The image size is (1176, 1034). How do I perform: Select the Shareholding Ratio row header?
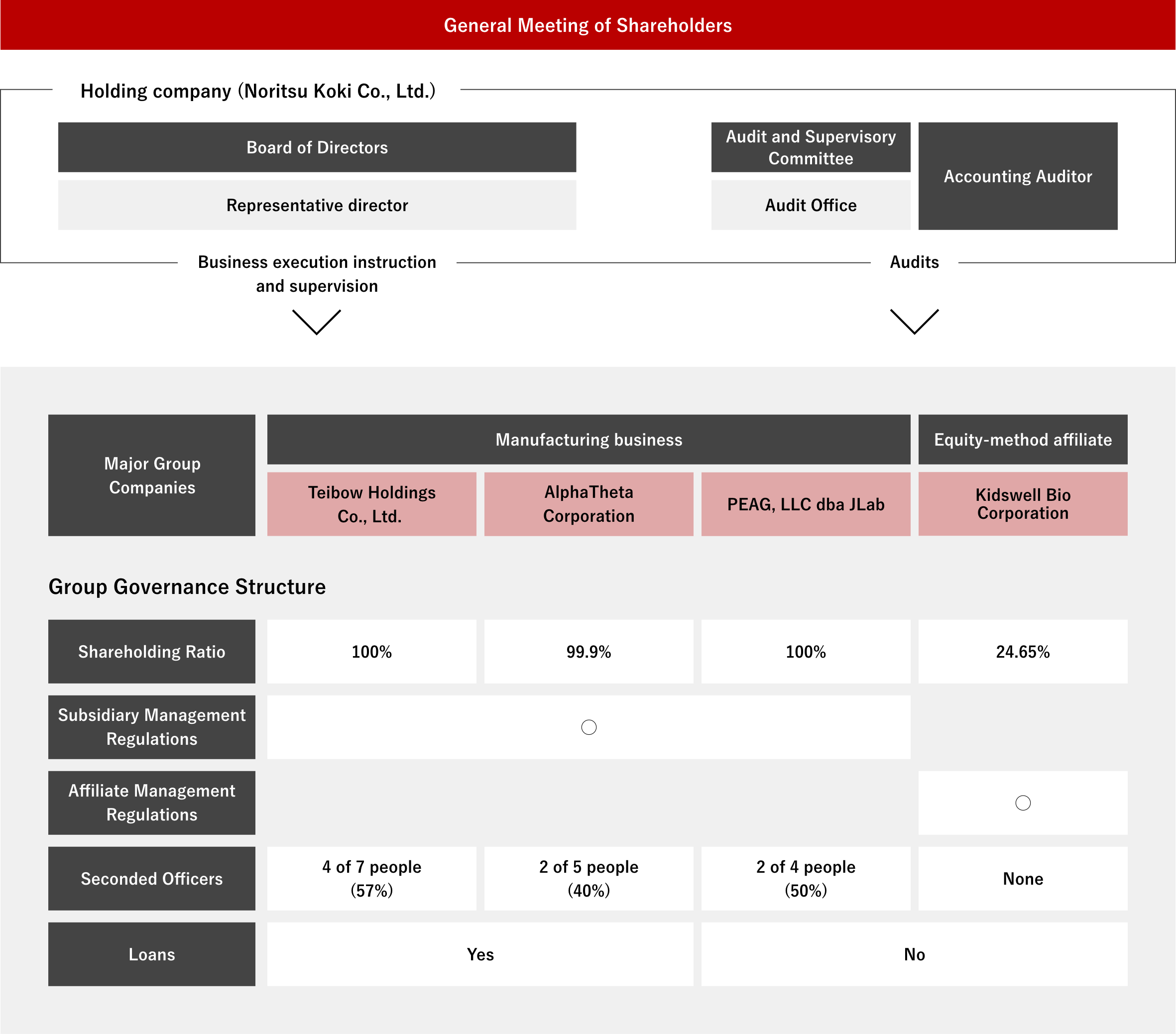tap(152, 651)
